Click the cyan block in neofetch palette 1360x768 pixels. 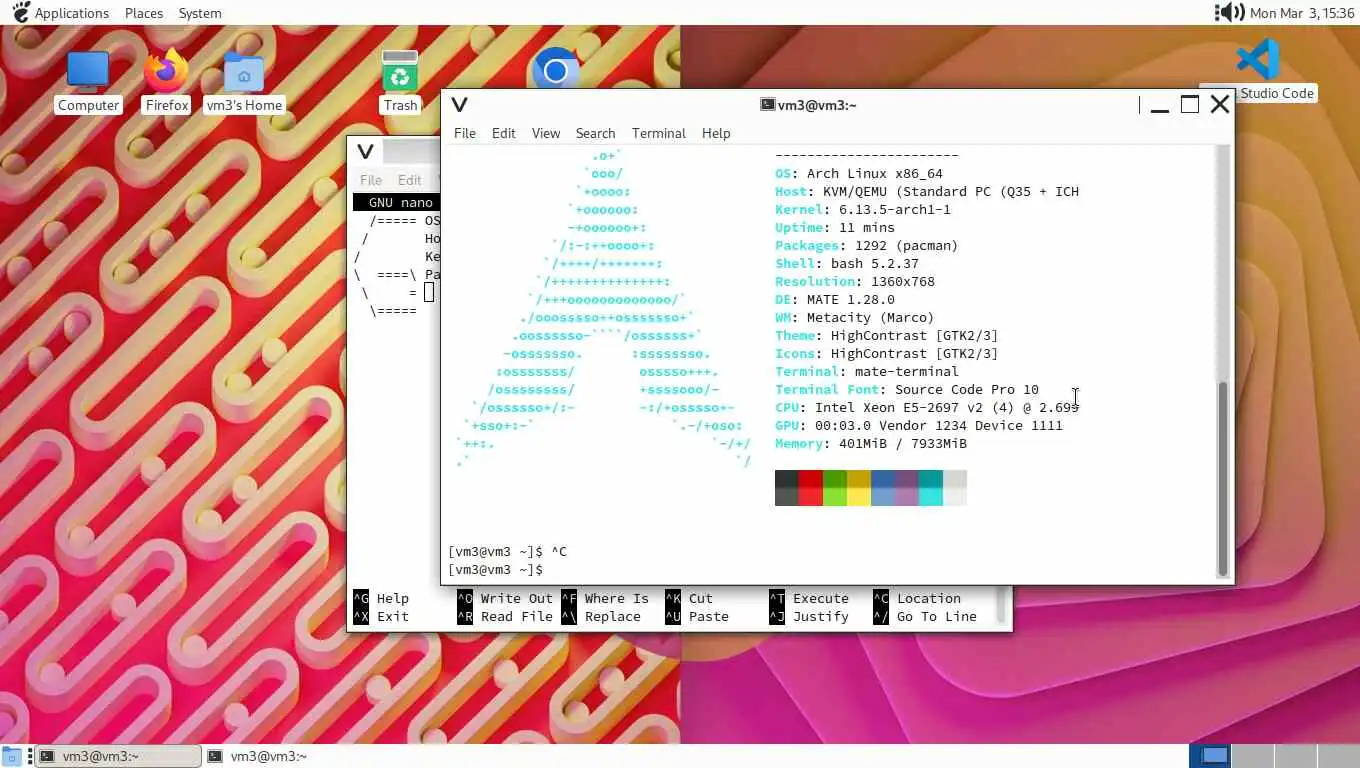pos(931,488)
